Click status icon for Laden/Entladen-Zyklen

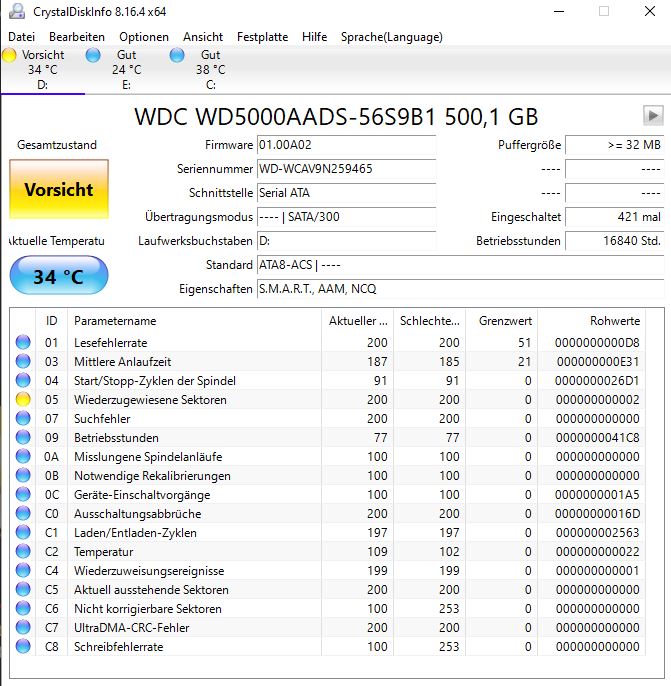tap(23, 532)
